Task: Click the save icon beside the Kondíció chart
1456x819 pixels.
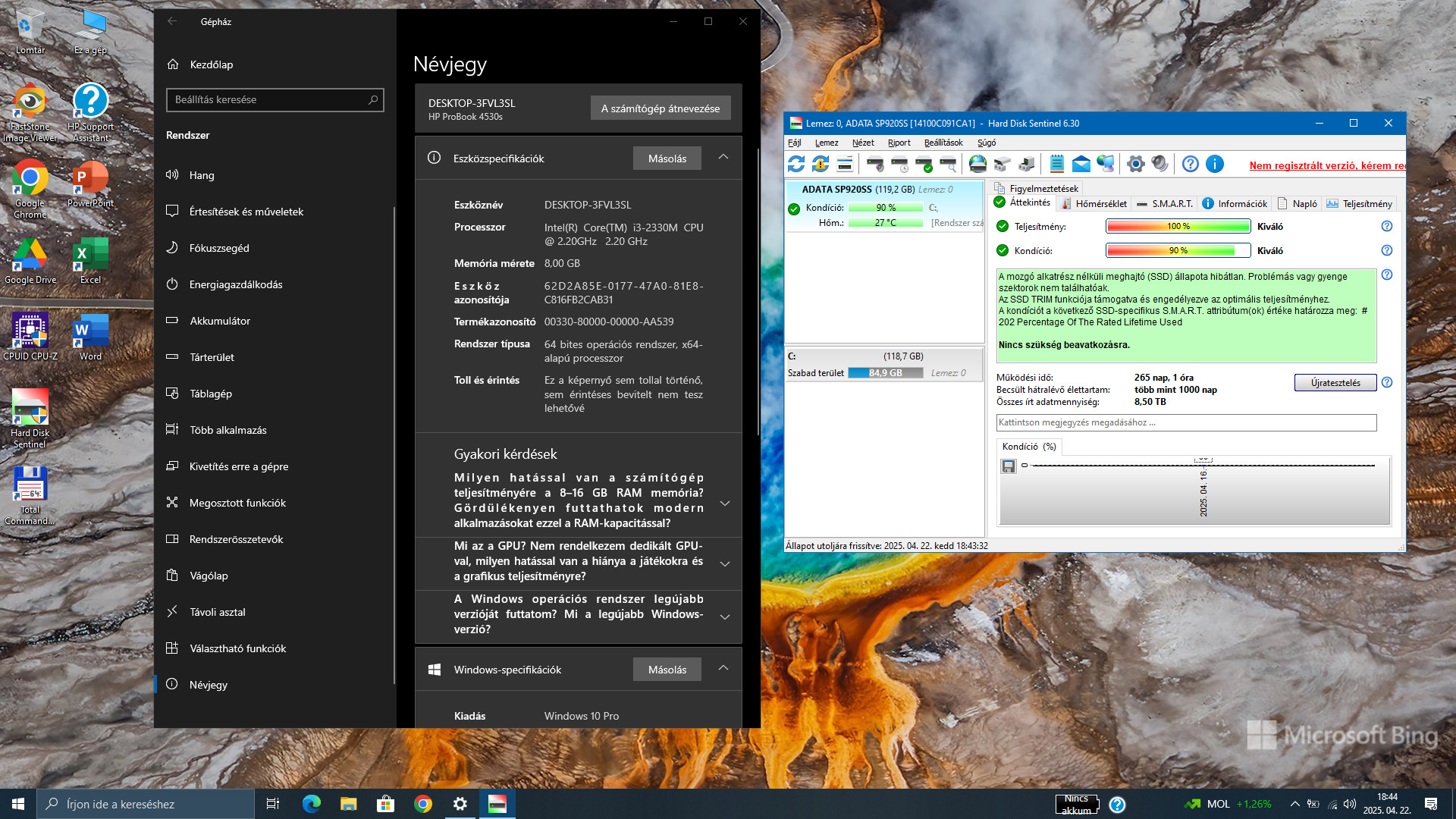Action: tap(1008, 466)
